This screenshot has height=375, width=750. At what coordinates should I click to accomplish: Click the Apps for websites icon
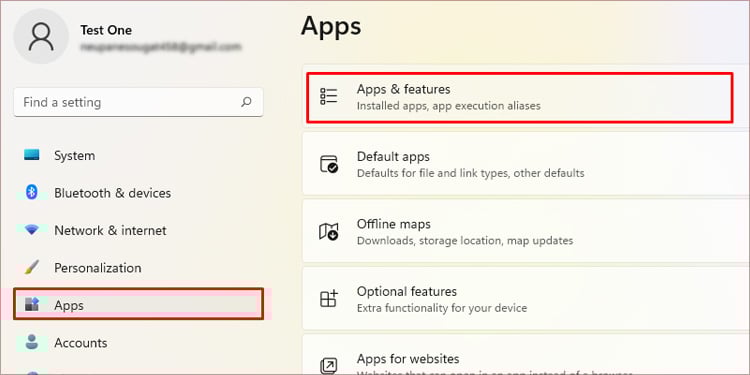pos(329,365)
